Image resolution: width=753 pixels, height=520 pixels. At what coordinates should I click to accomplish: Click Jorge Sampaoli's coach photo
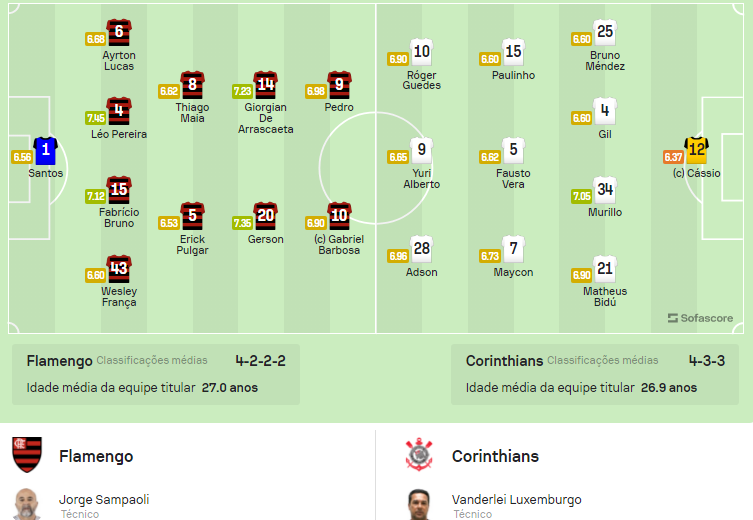(x=27, y=504)
